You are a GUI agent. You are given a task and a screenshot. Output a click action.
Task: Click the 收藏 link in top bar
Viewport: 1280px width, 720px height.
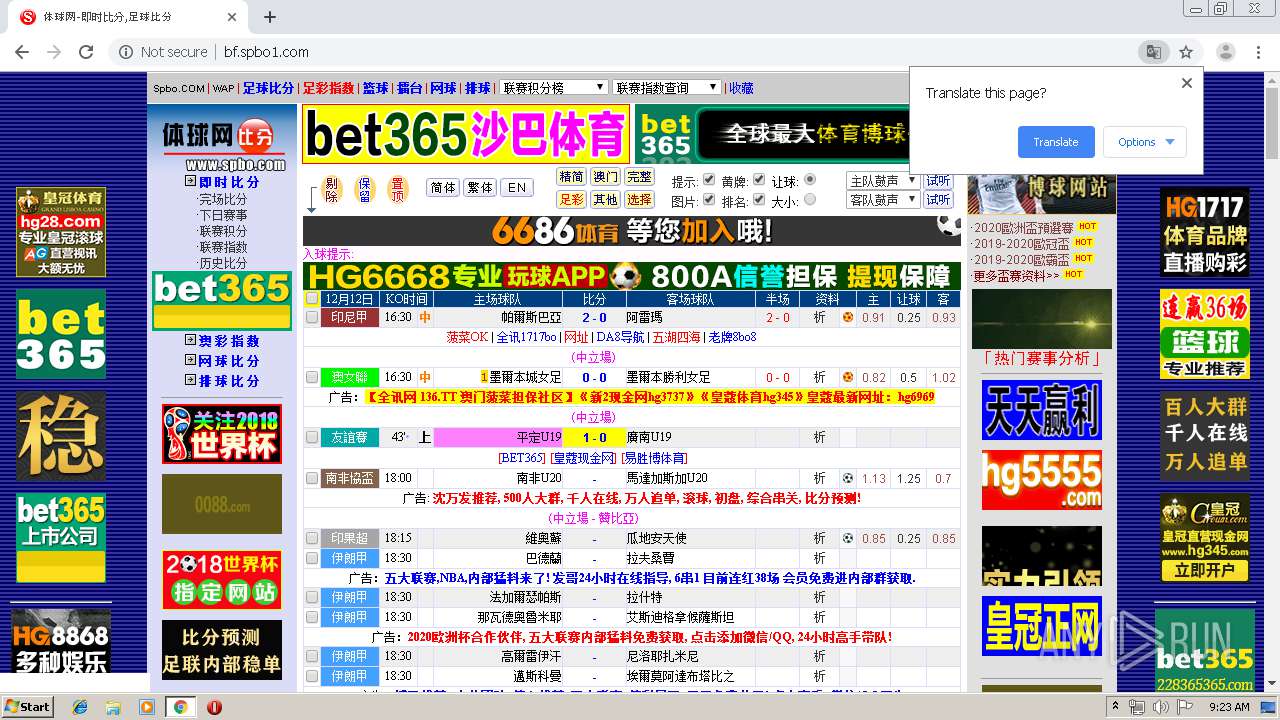pos(741,88)
